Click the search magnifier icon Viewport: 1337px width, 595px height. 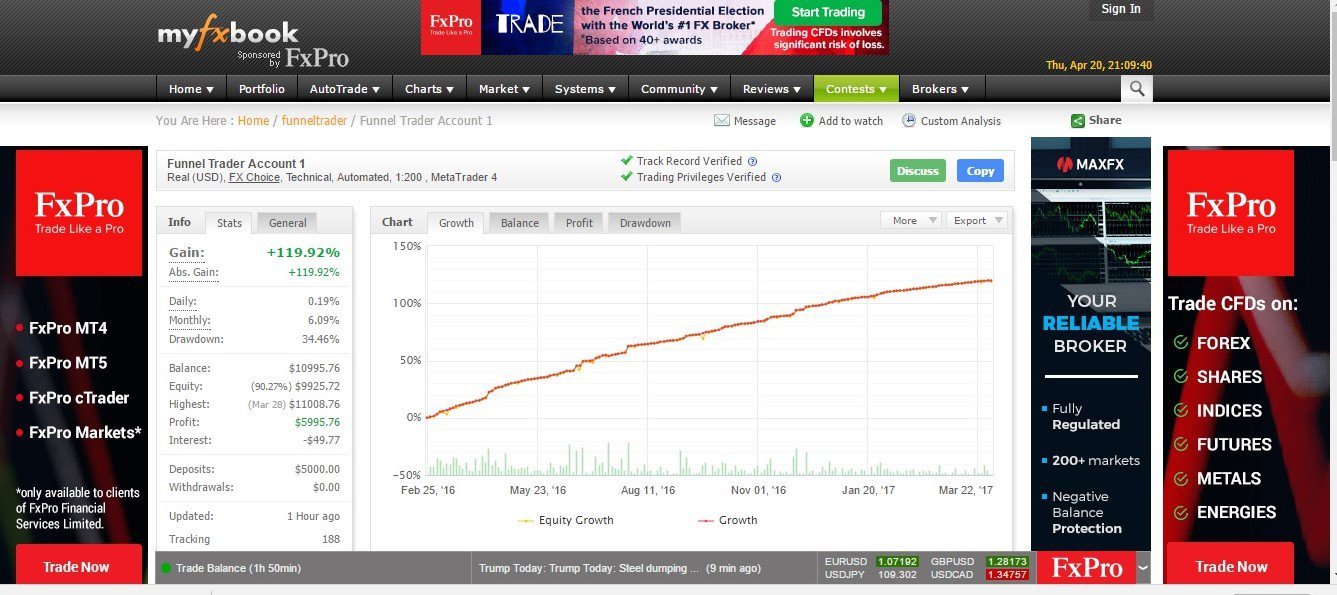pos(1136,89)
